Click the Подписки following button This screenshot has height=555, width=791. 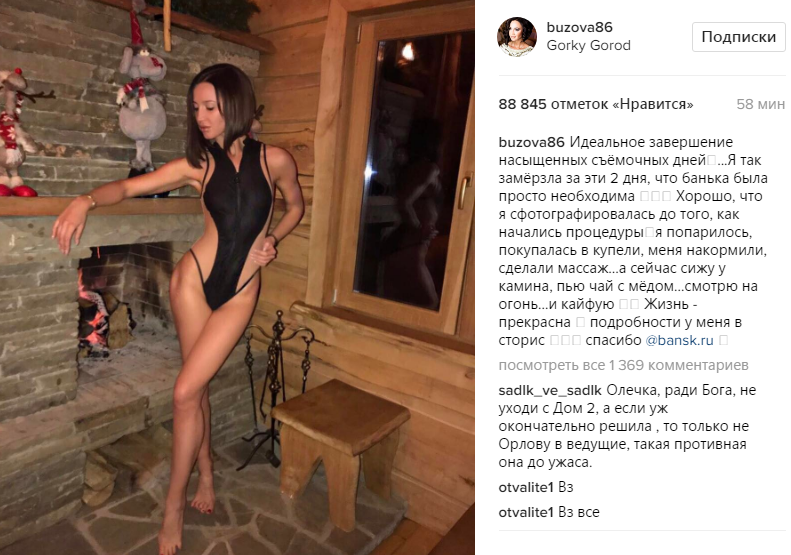point(739,37)
